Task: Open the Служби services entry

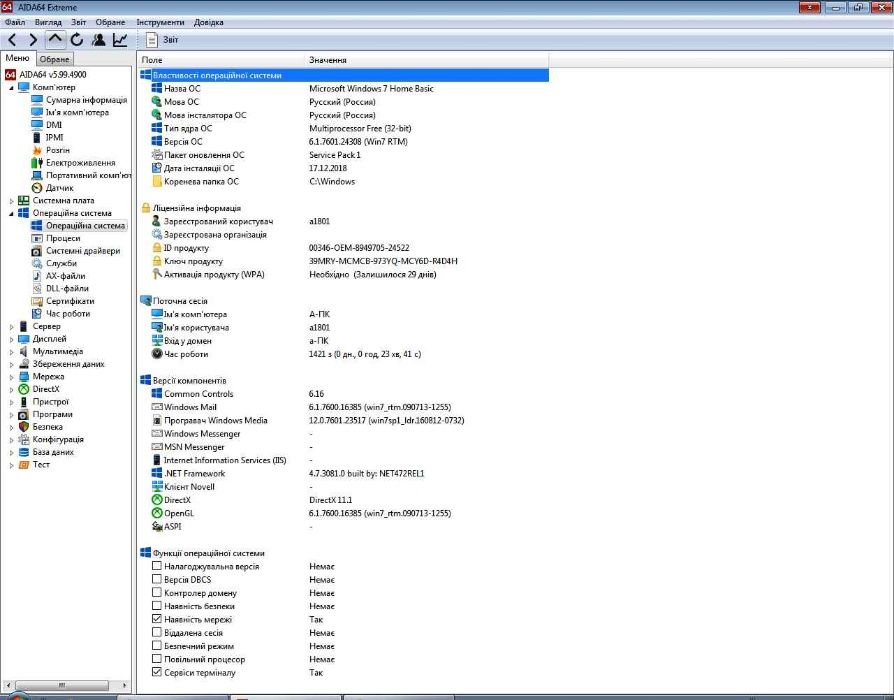Action: 61,263
